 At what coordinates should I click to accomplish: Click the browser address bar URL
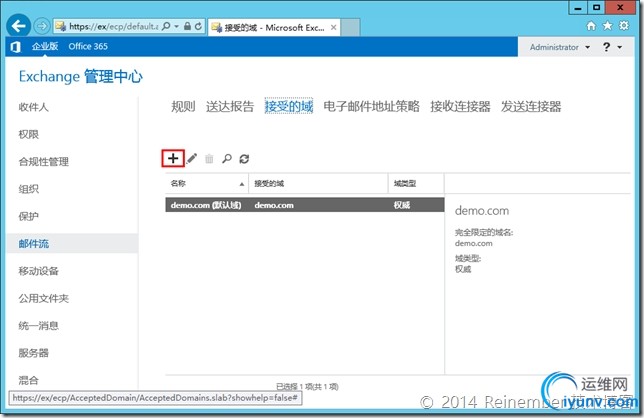click(x=113, y=26)
